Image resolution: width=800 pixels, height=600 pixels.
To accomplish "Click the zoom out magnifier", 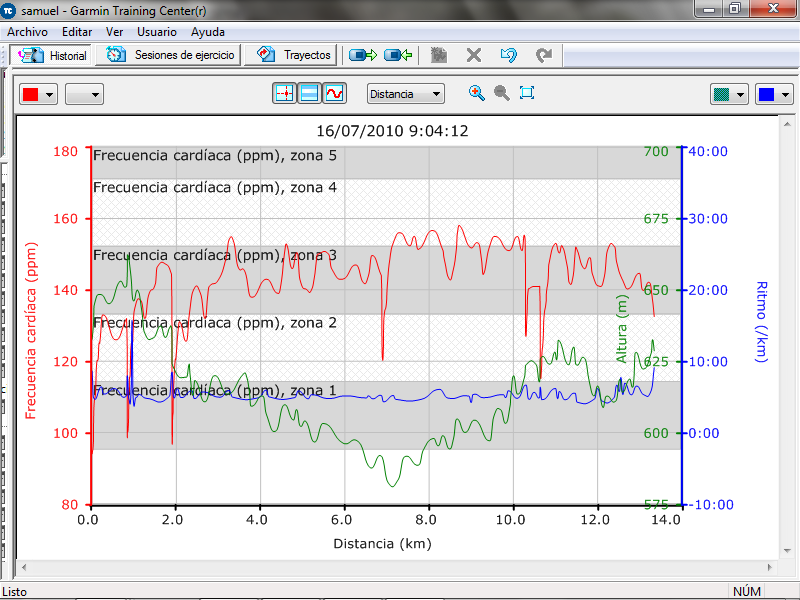I will (502, 93).
